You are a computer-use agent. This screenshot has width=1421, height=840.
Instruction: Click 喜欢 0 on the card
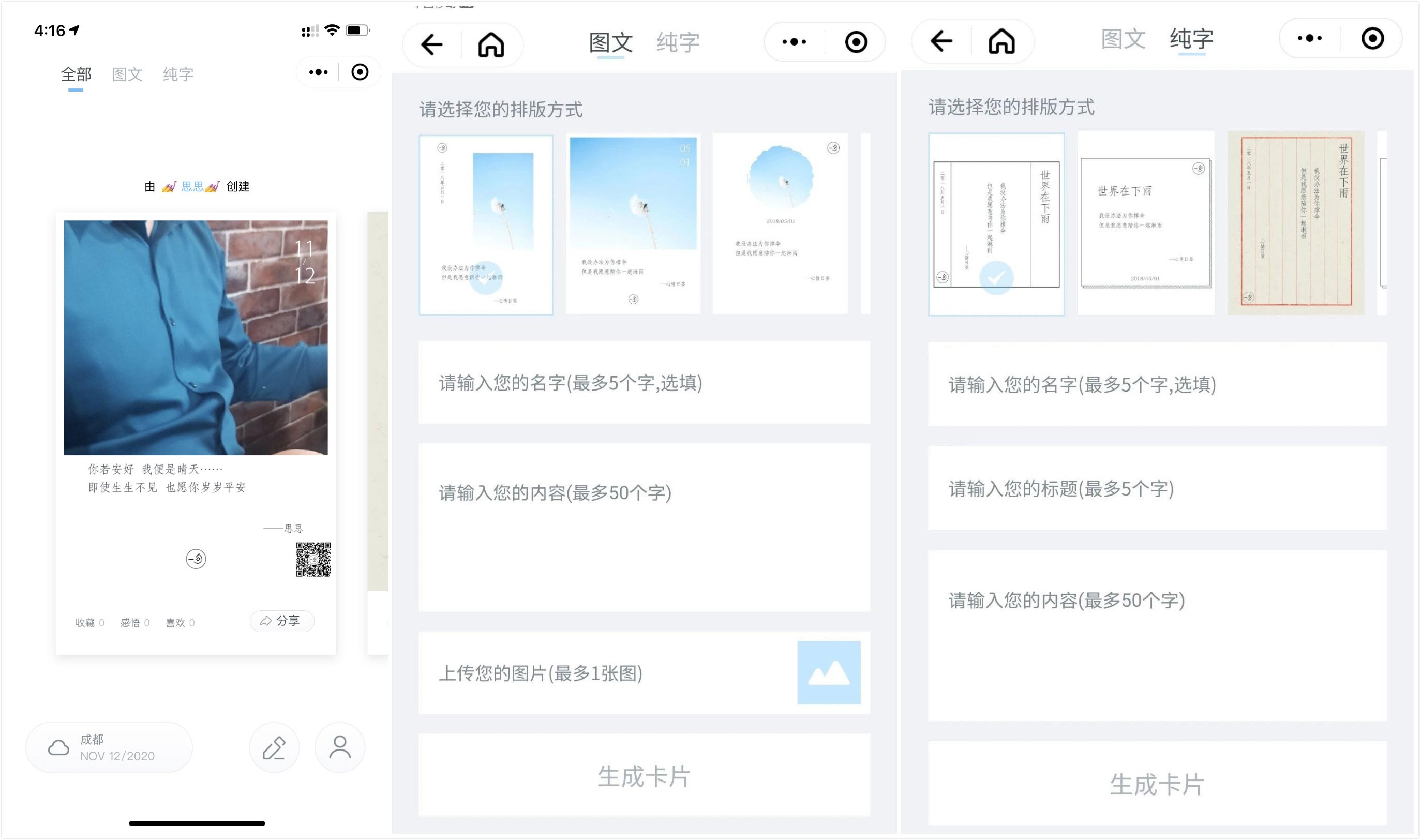coord(180,623)
